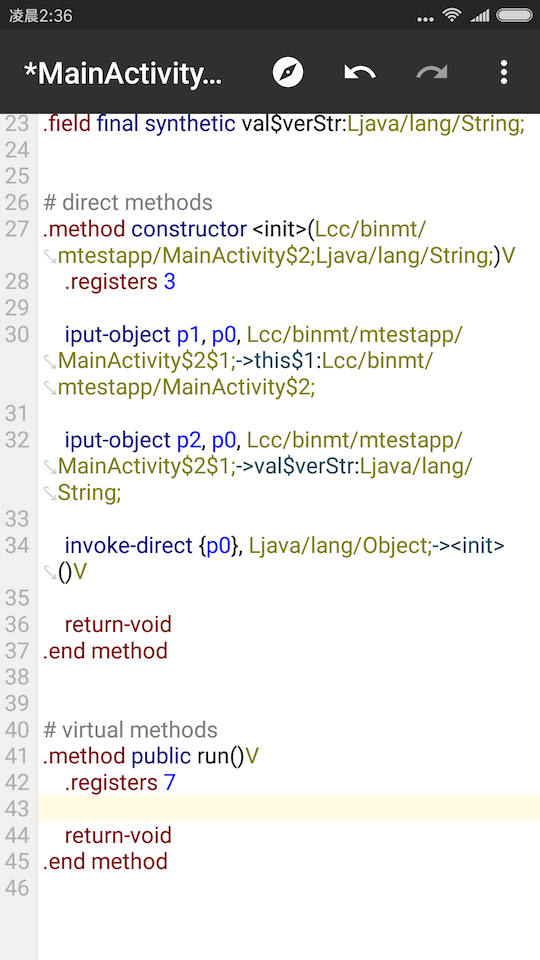
Task: Undo the last edit
Action: 360,73
